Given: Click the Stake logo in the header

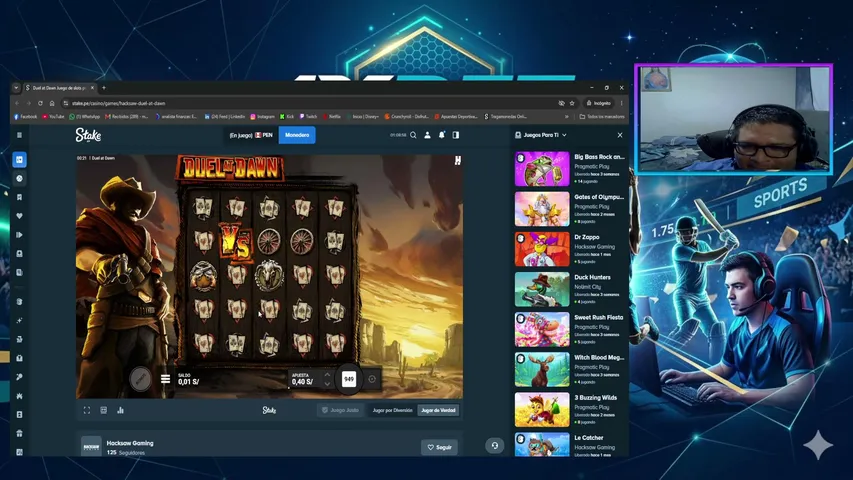Looking at the screenshot, I should tap(88, 135).
